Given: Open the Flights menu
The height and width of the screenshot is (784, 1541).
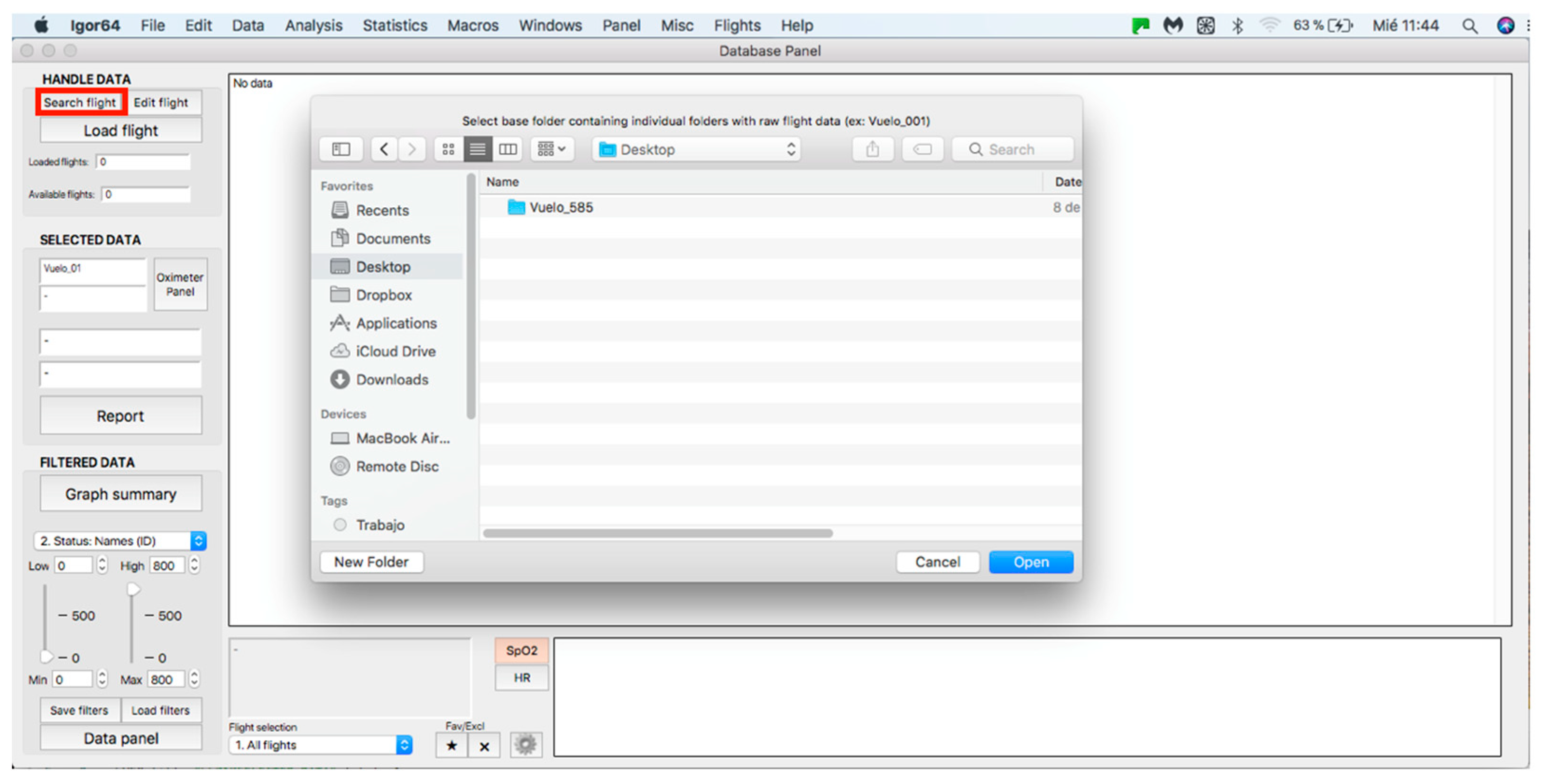Looking at the screenshot, I should coord(737,25).
